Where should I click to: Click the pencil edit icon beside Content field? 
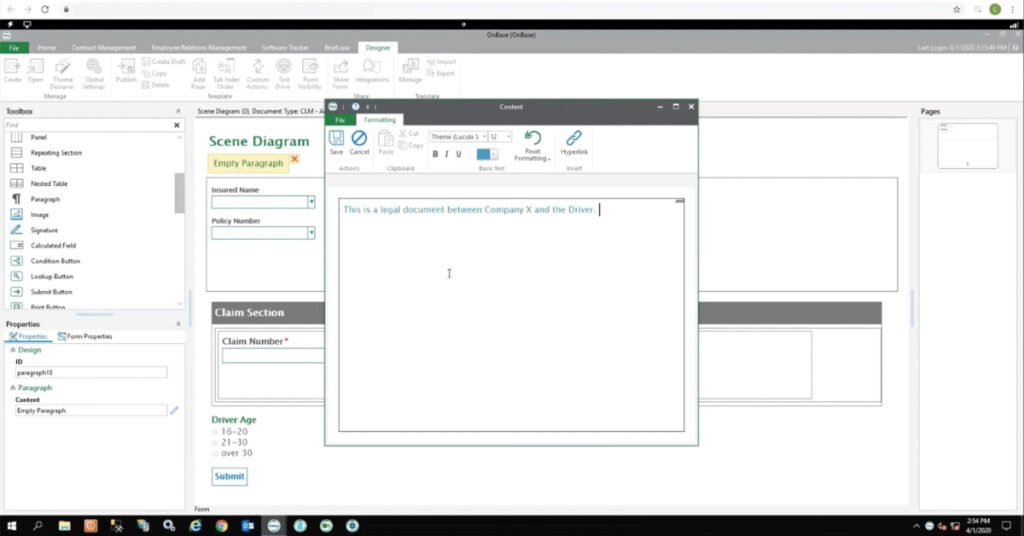174,410
